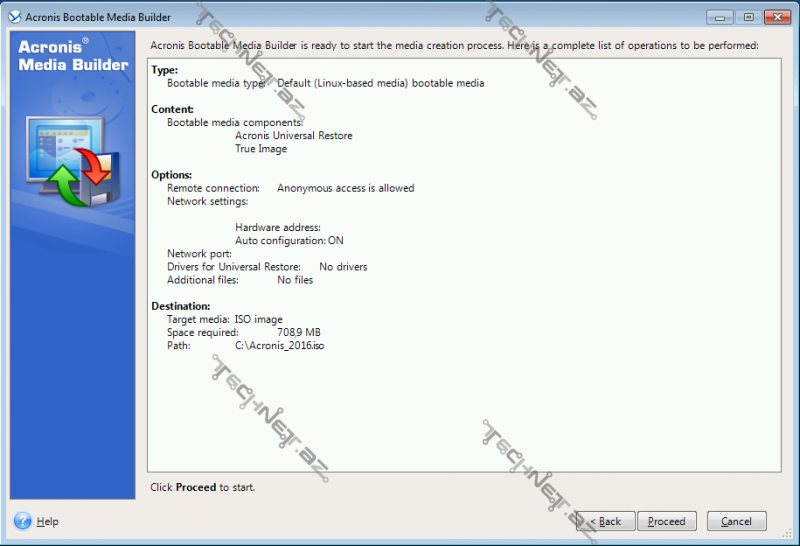This screenshot has width=800, height=546.
Task: Click the True Image component entry
Action: (x=261, y=149)
